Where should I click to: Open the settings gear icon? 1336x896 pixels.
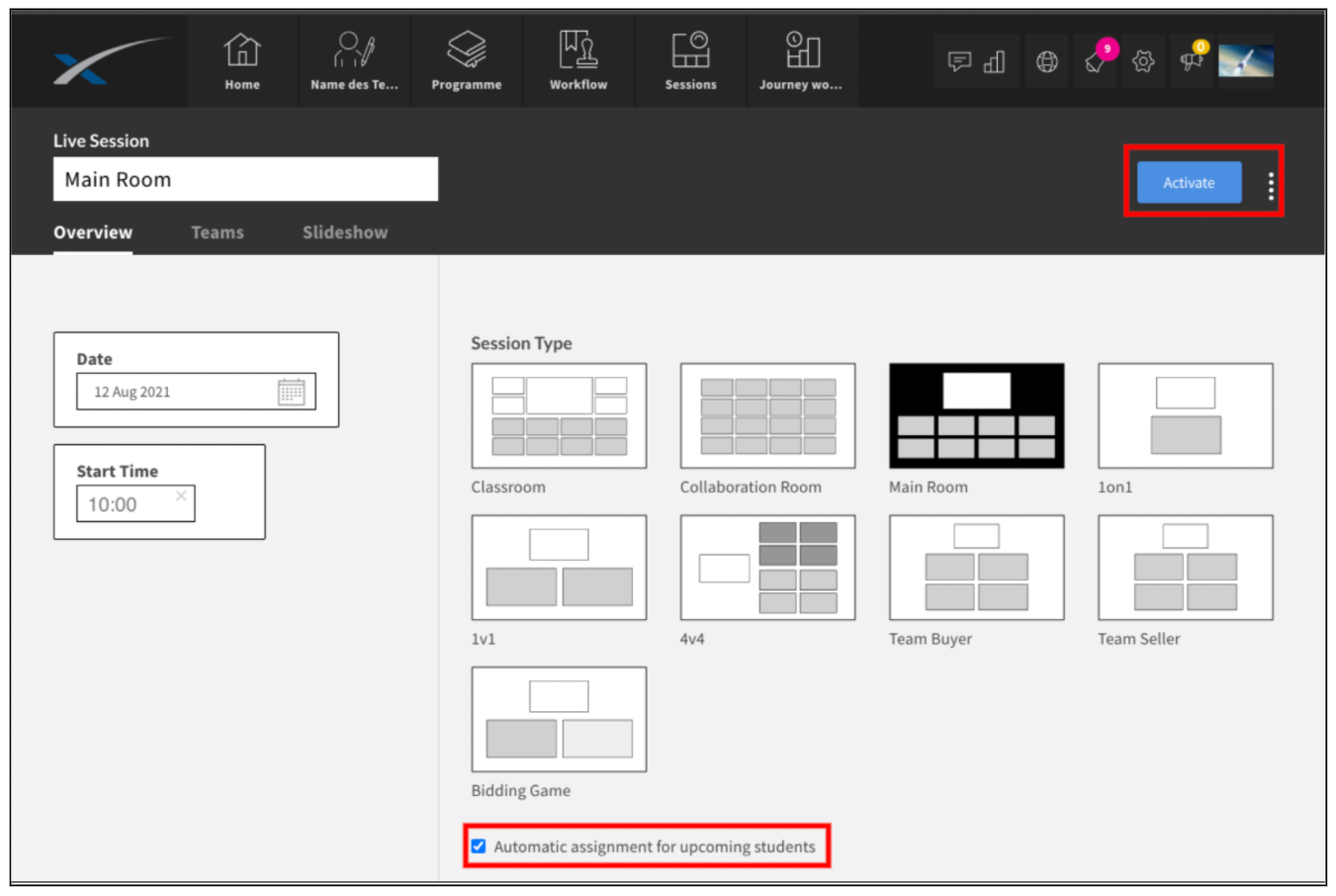pos(1143,62)
